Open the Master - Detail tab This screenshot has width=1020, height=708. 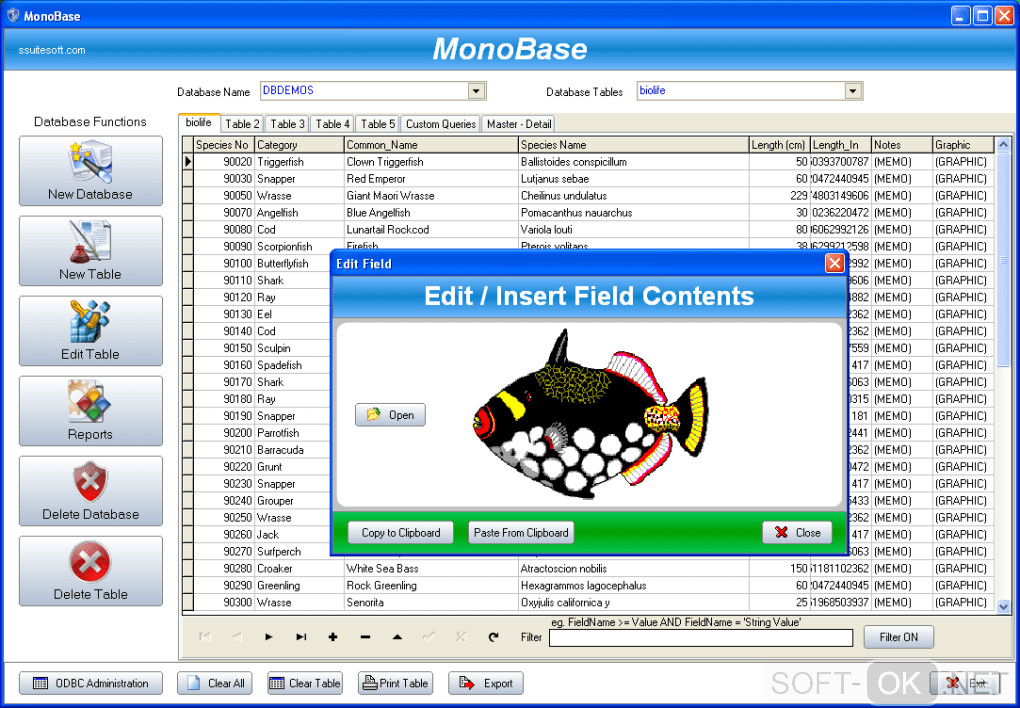(x=519, y=124)
